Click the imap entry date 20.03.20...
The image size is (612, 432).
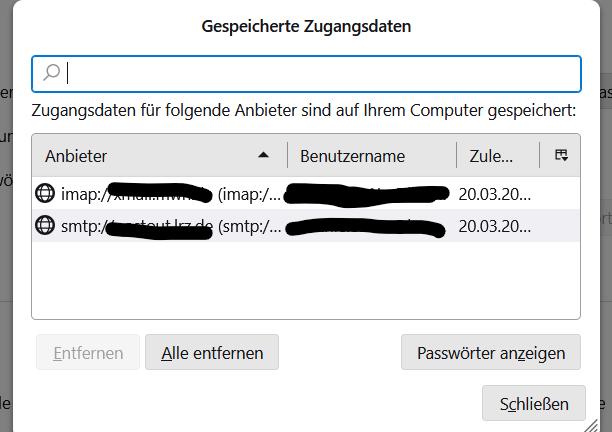pos(495,194)
